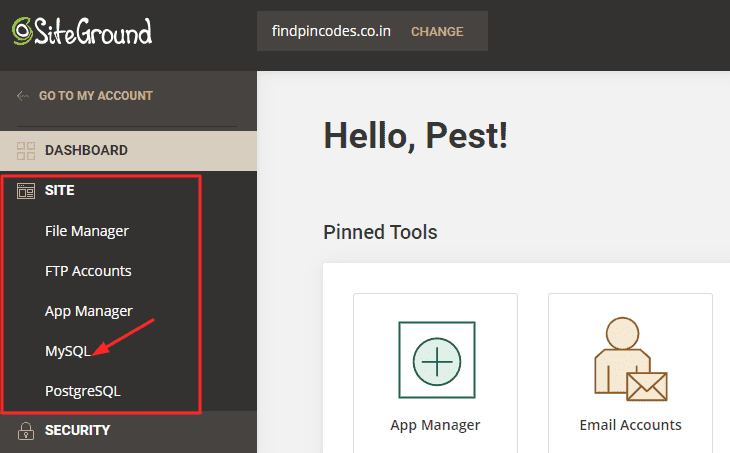730x453 pixels.
Task: Click the Dashboard grid icon
Action: pyautogui.click(x=26, y=151)
